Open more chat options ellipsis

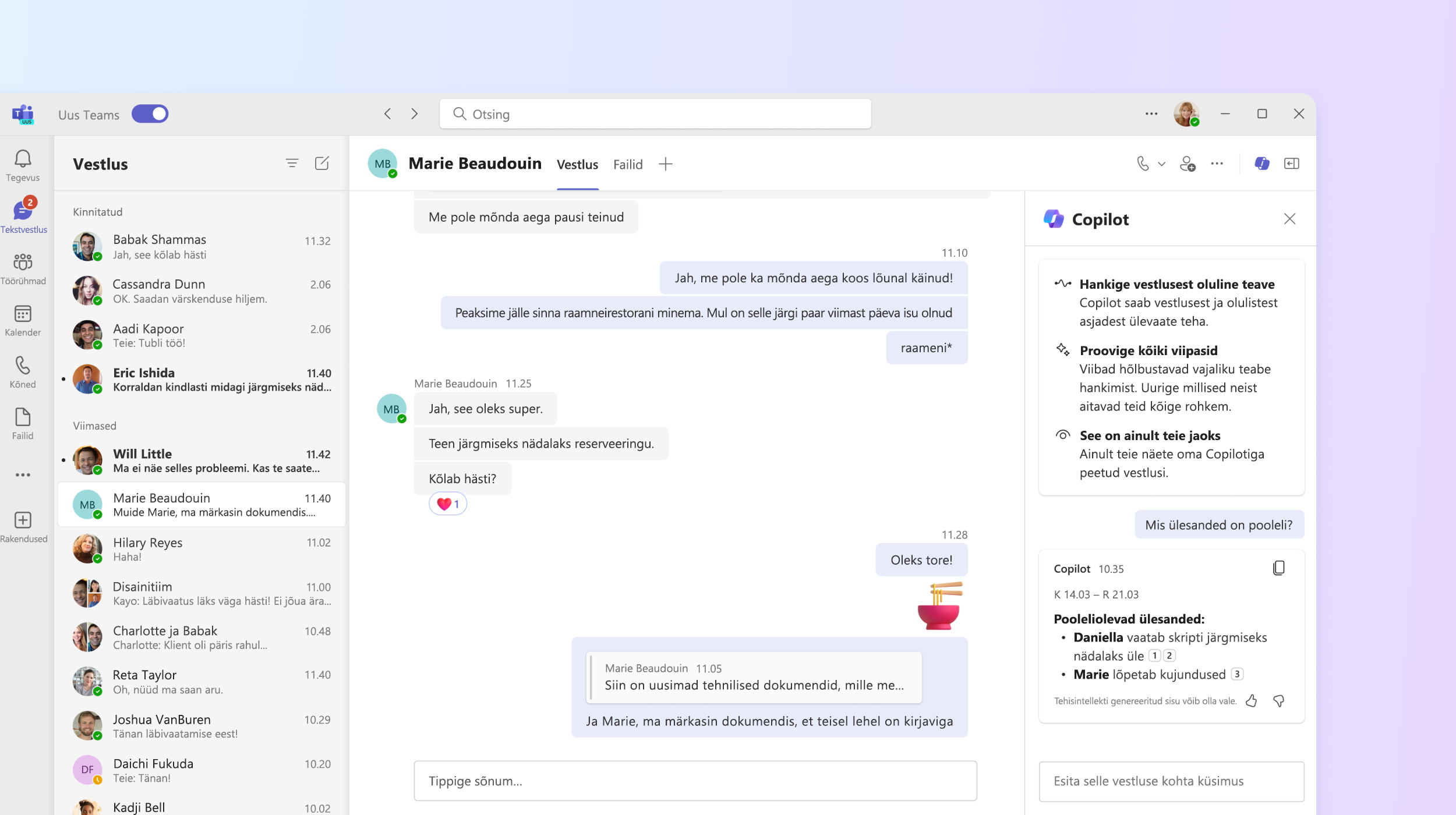(x=1217, y=164)
